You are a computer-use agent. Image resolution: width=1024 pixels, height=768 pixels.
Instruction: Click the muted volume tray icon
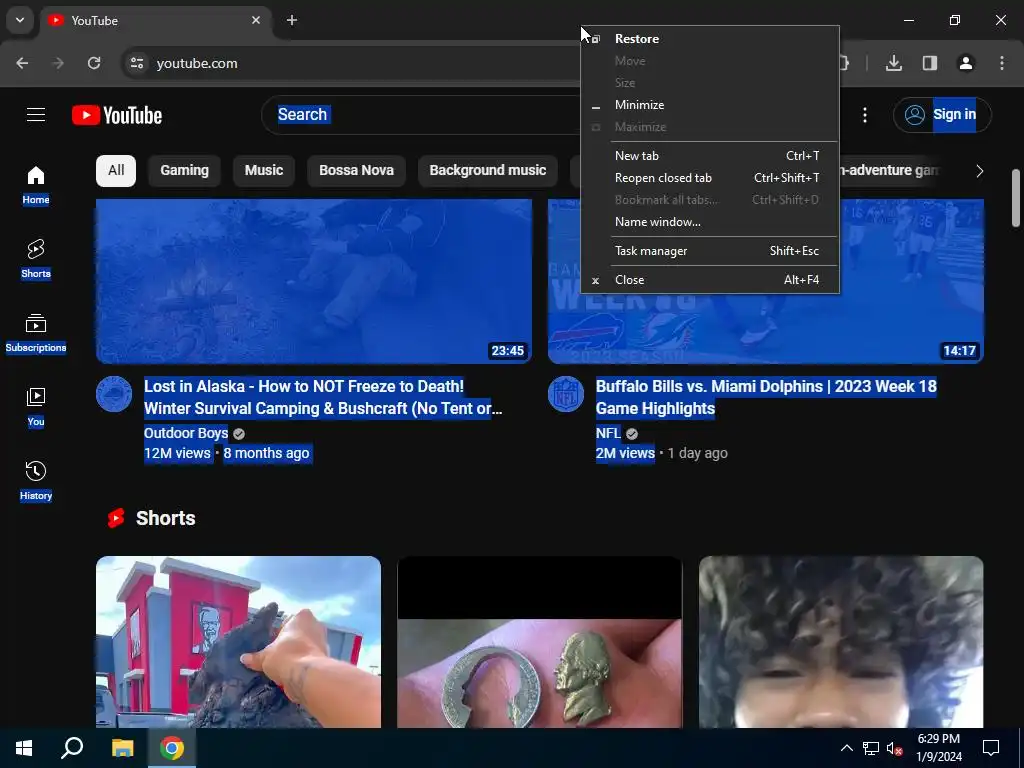click(894, 748)
